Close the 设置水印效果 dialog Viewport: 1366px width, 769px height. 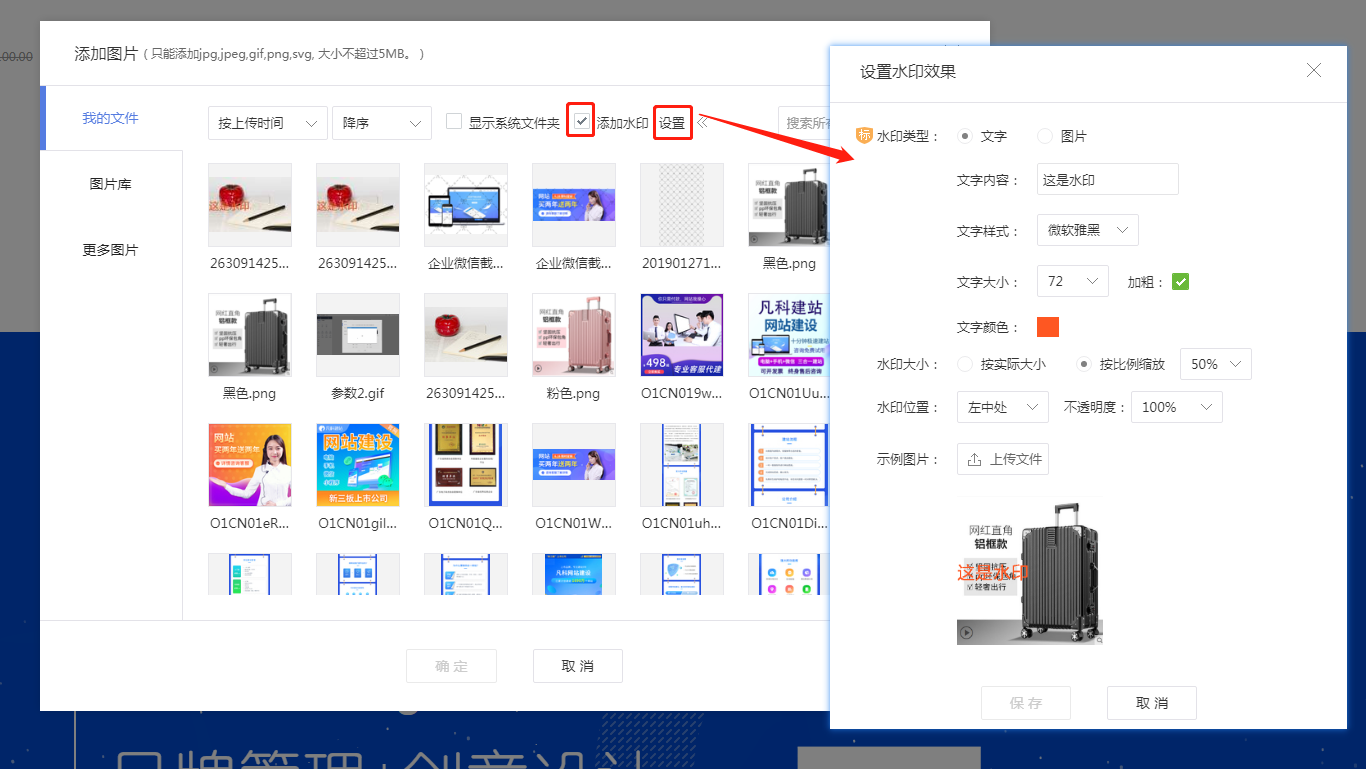point(1314,70)
